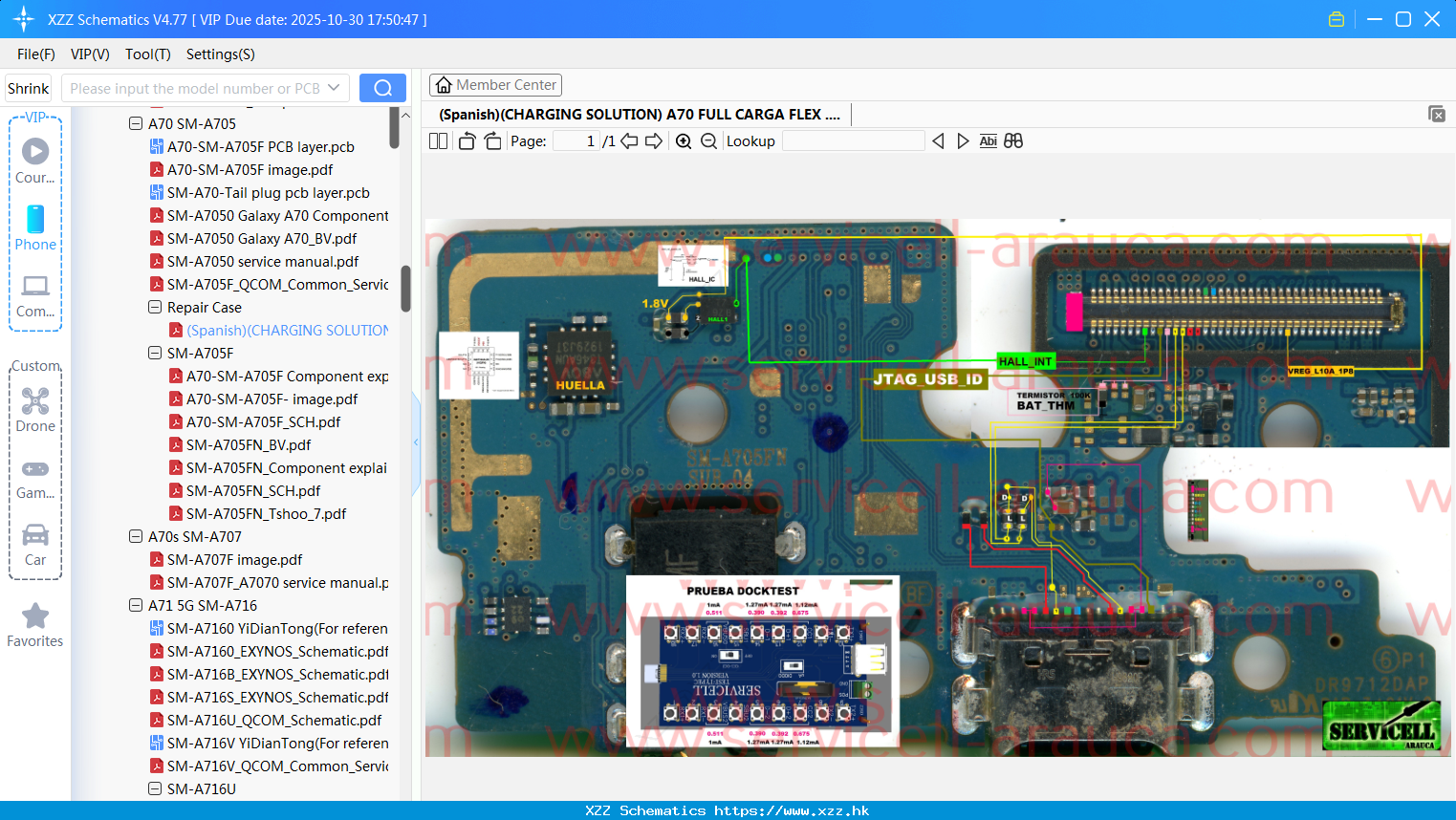Viewport: 1456px width, 820px height.
Task: Select the CHARGING SOLUTION document tab
Action: (640, 114)
